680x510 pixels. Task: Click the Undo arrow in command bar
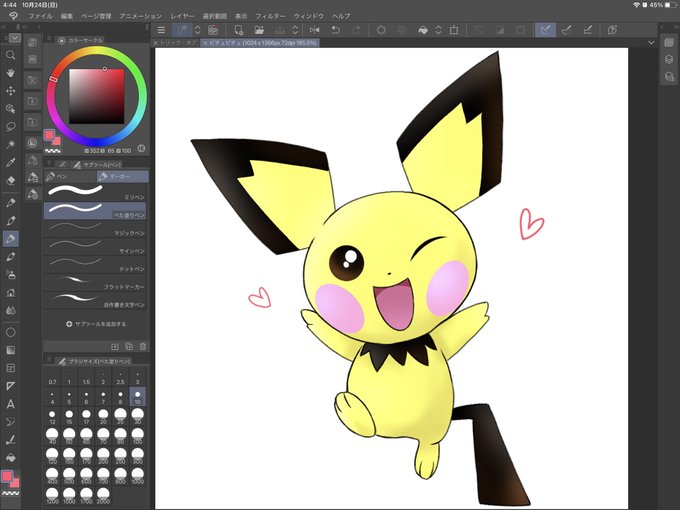(x=335, y=30)
